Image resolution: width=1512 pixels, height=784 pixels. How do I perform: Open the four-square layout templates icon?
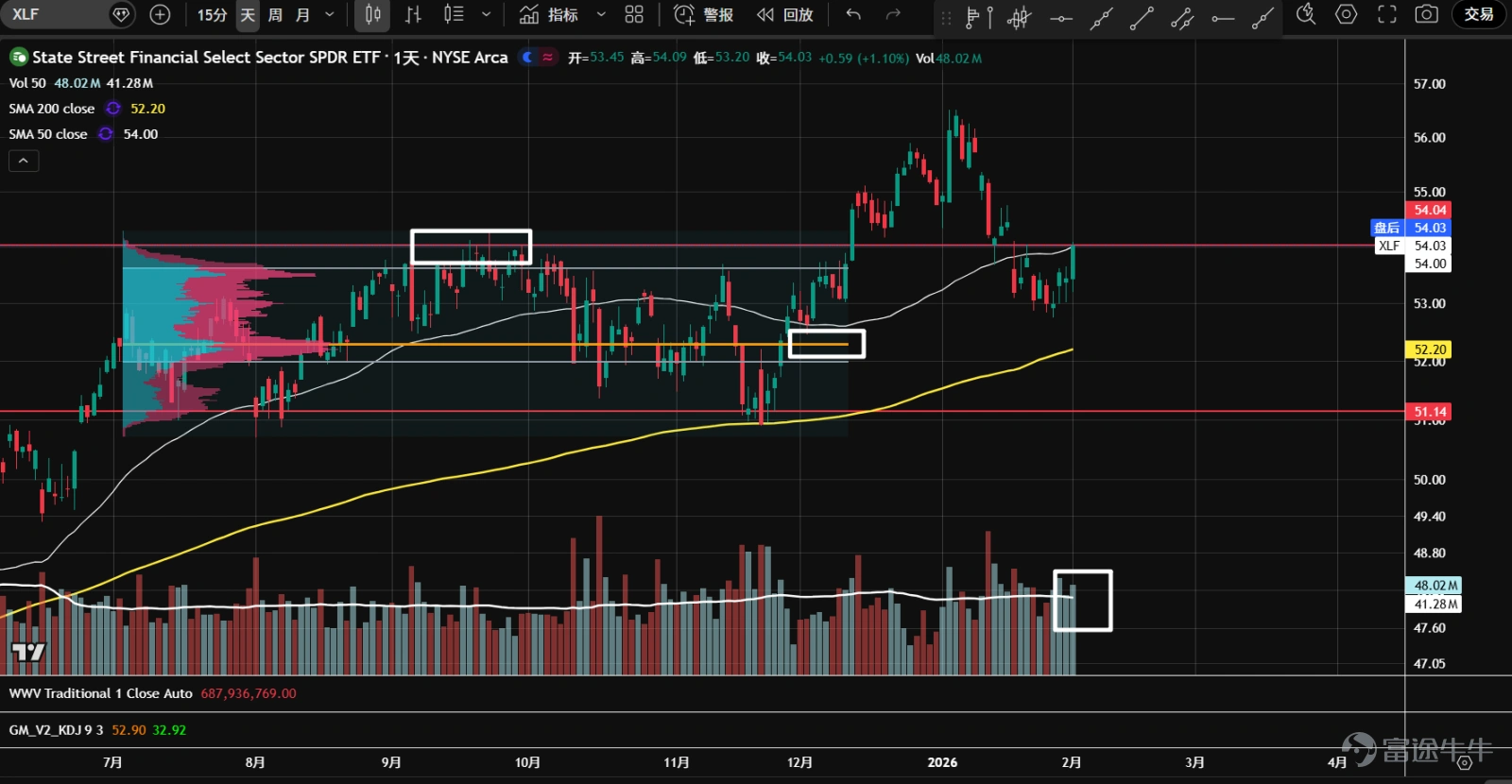click(634, 14)
